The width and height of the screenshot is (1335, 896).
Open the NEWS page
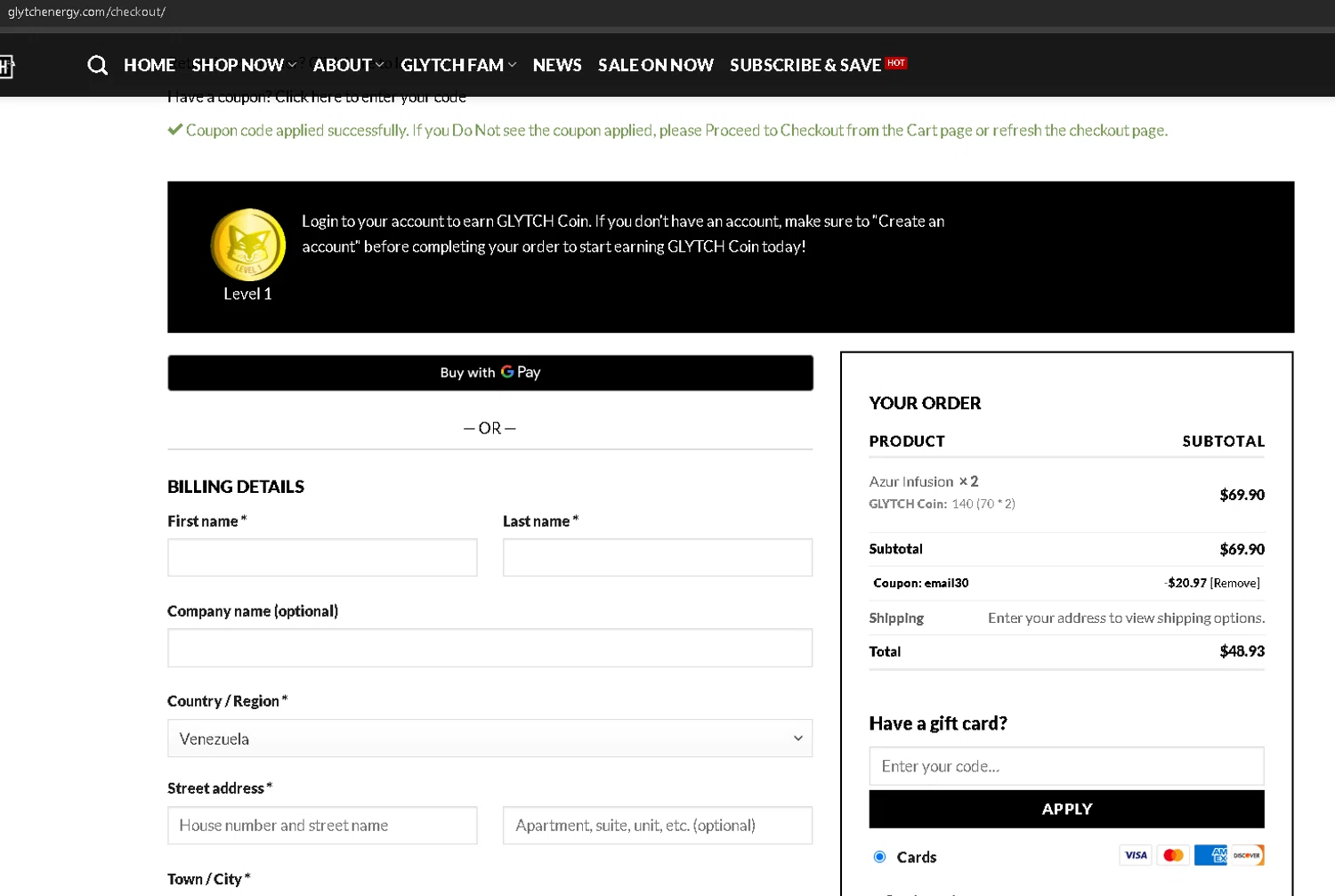coord(557,65)
